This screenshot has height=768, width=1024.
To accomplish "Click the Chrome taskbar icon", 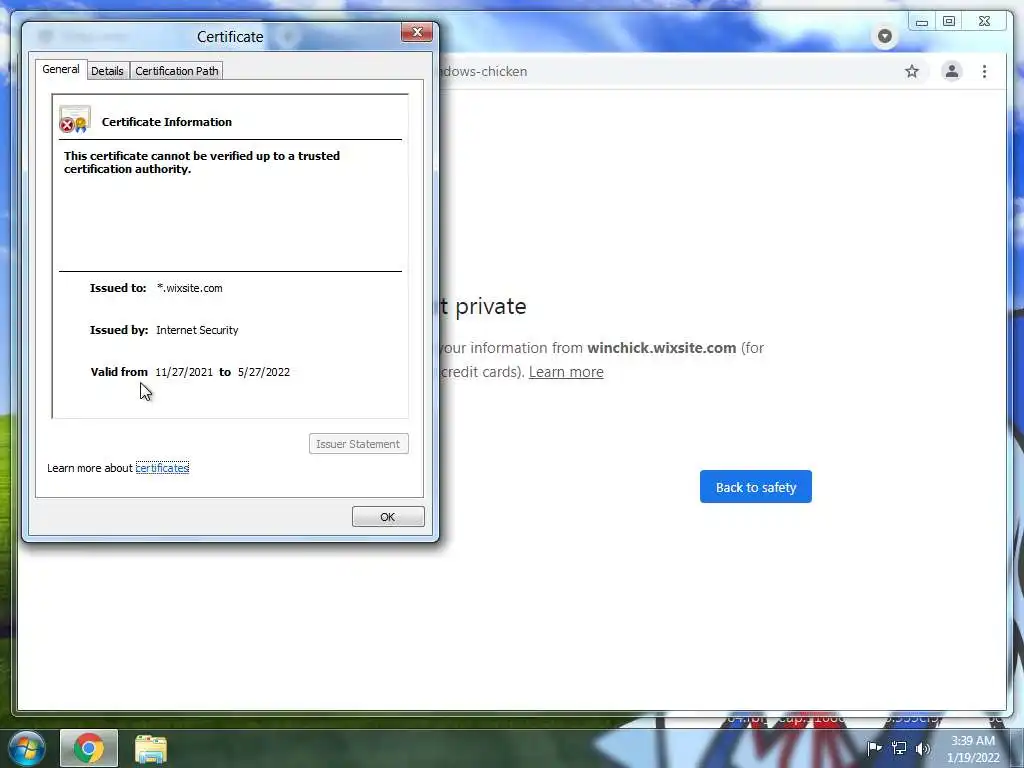I will [x=89, y=748].
